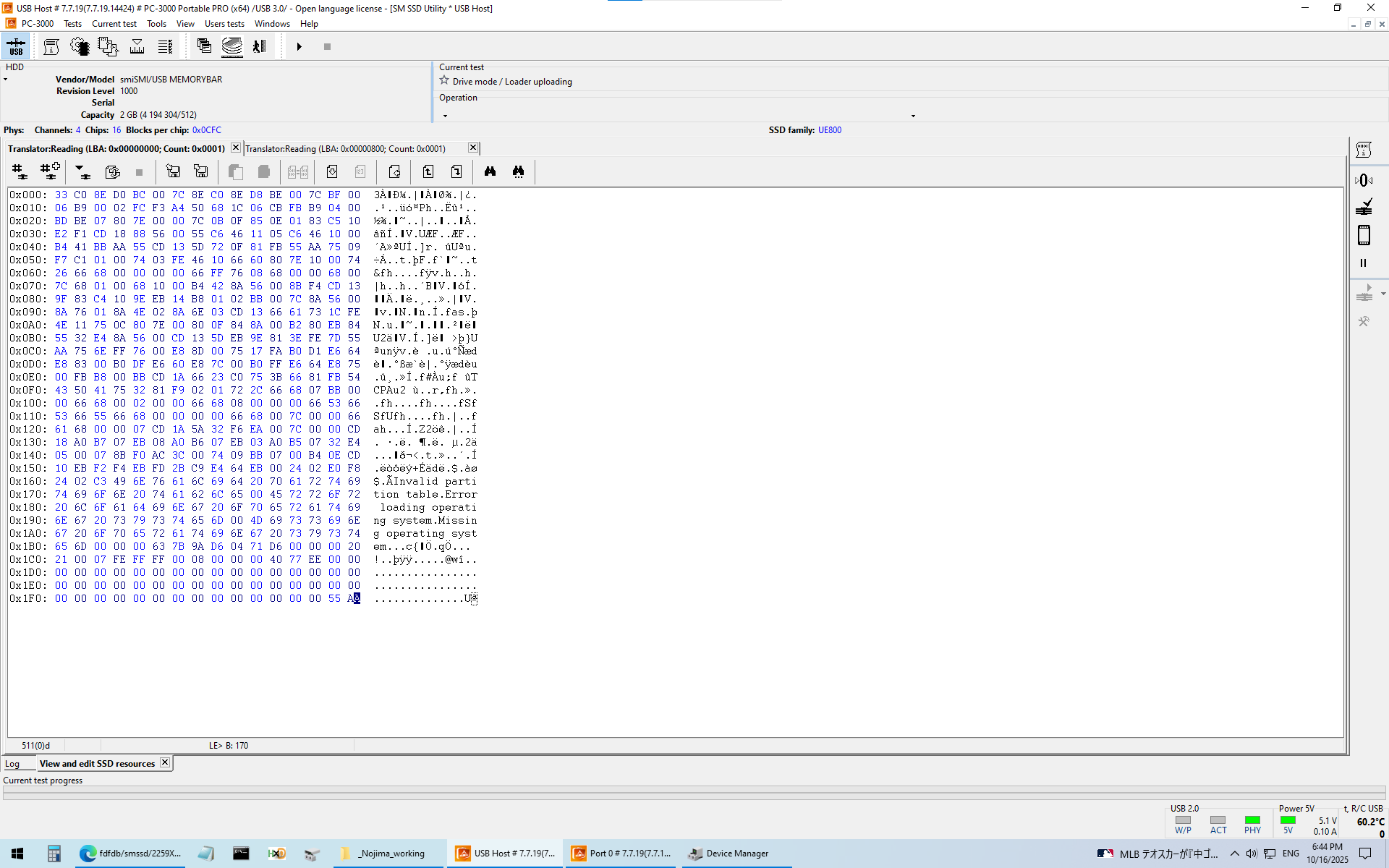This screenshot has height=868, width=1389.
Task: Select hex byte AA at offset 0x1FF
Action: coord(354,598)
